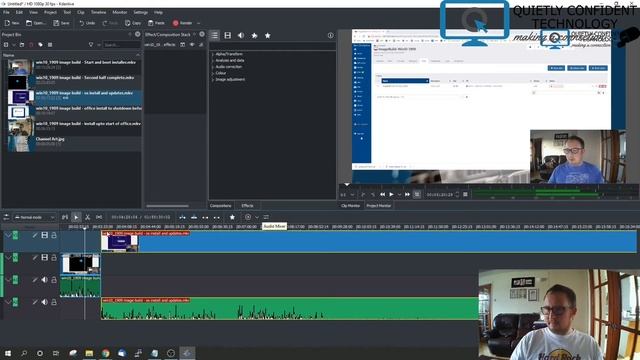Show main effects list icon
This screenshot has width=640, height=360.
pos(215,36)
